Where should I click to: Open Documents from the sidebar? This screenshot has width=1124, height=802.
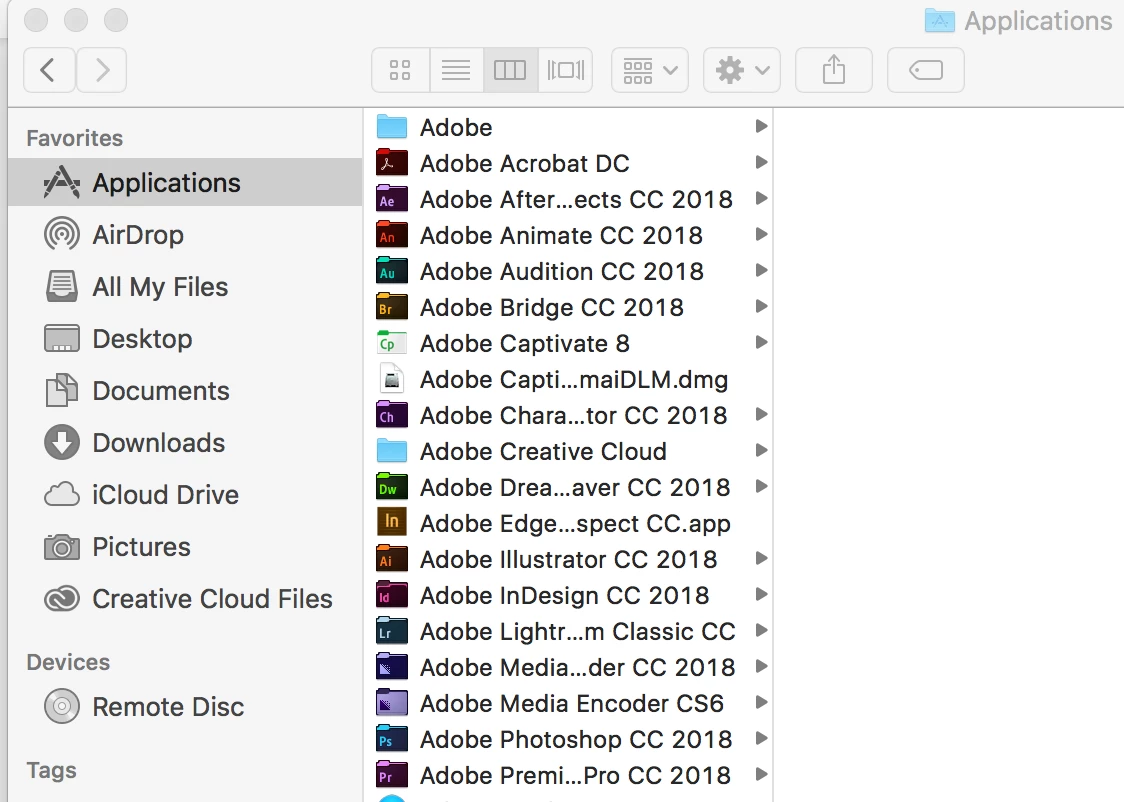[x=185, y=391]
